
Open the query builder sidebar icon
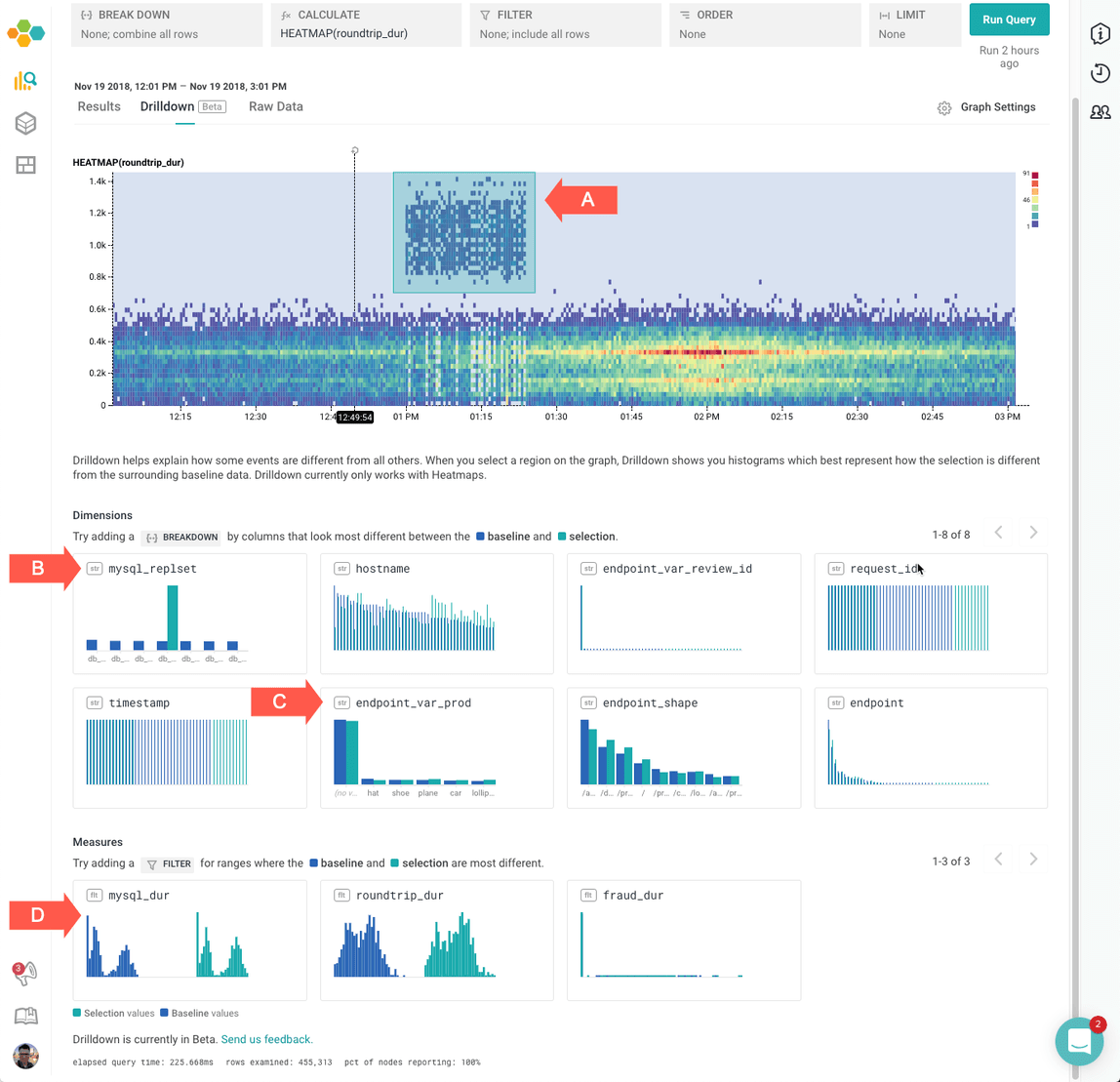tap(25, 81)
